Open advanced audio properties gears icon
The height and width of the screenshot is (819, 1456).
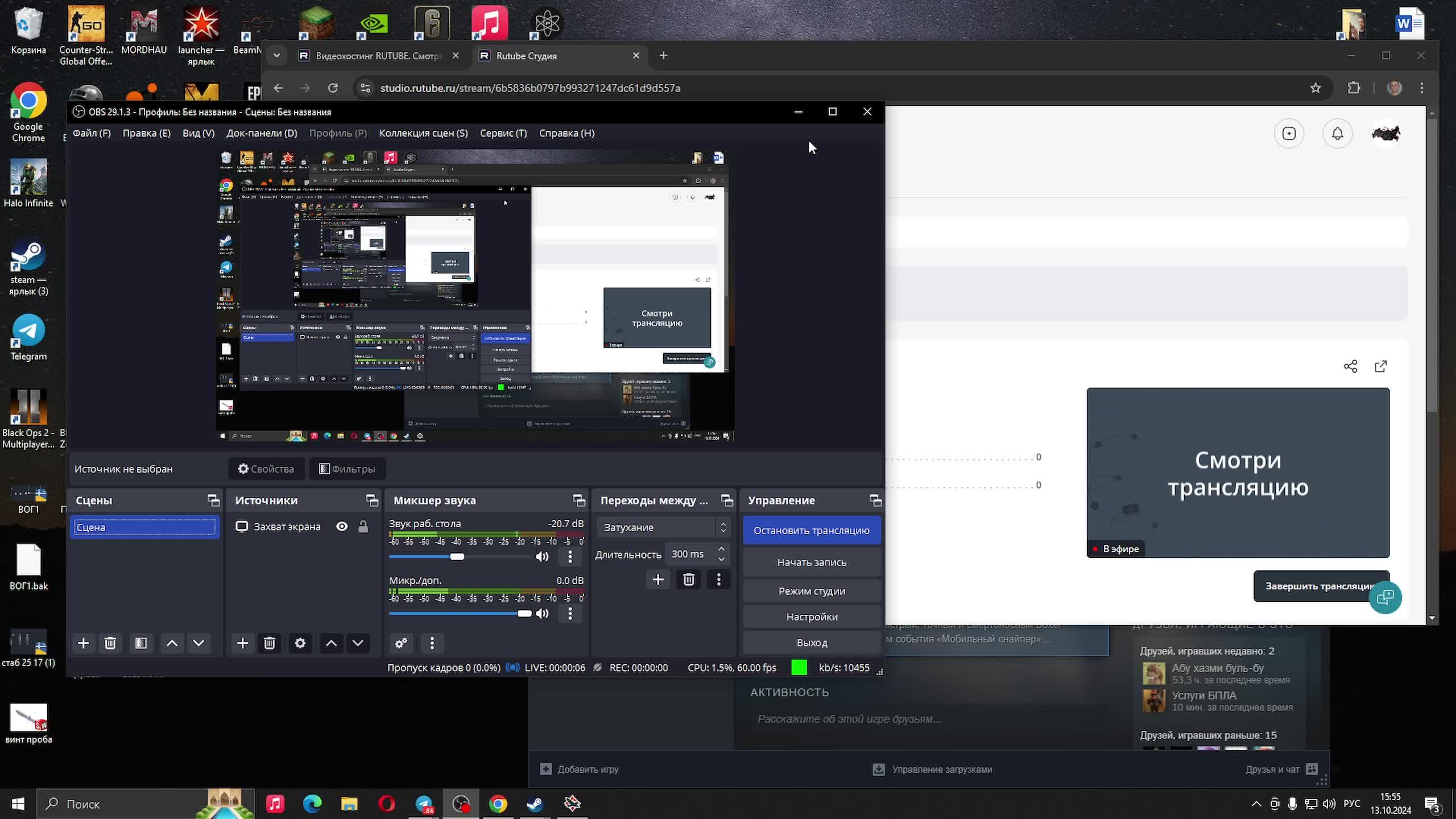401,643
